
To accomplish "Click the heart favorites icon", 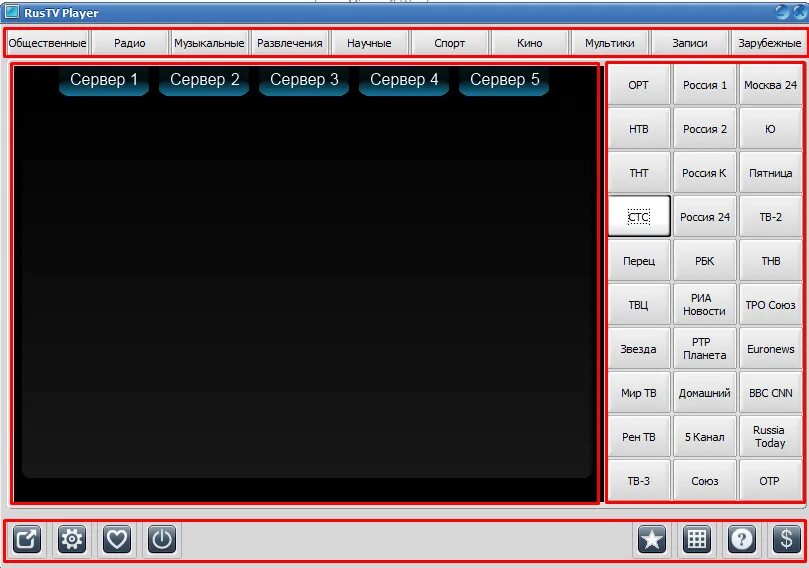I will pos(117,539).
